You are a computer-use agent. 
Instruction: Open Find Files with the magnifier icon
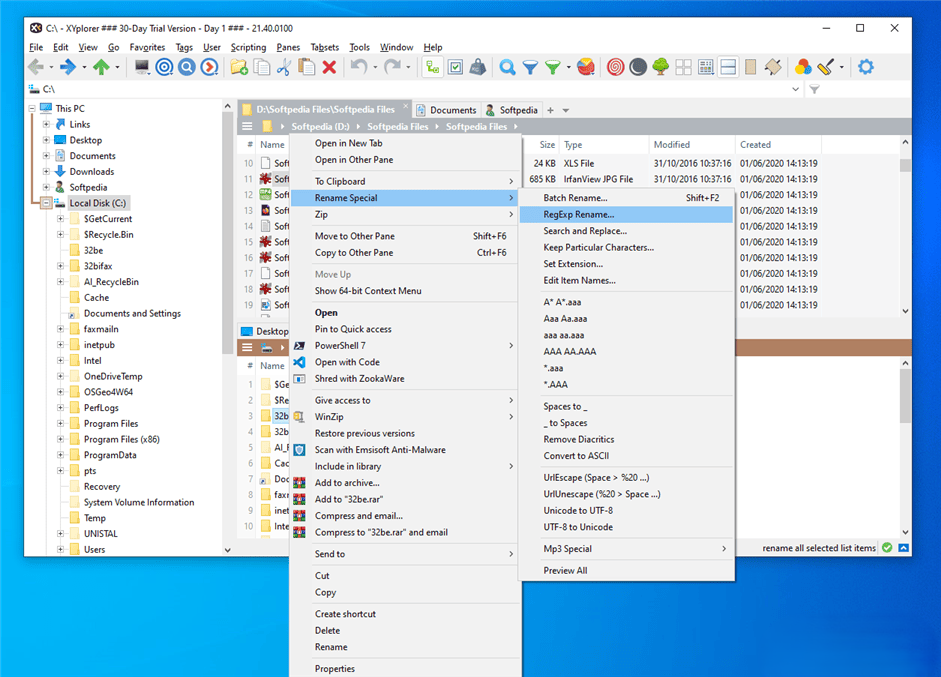click(x=507, y=67)
